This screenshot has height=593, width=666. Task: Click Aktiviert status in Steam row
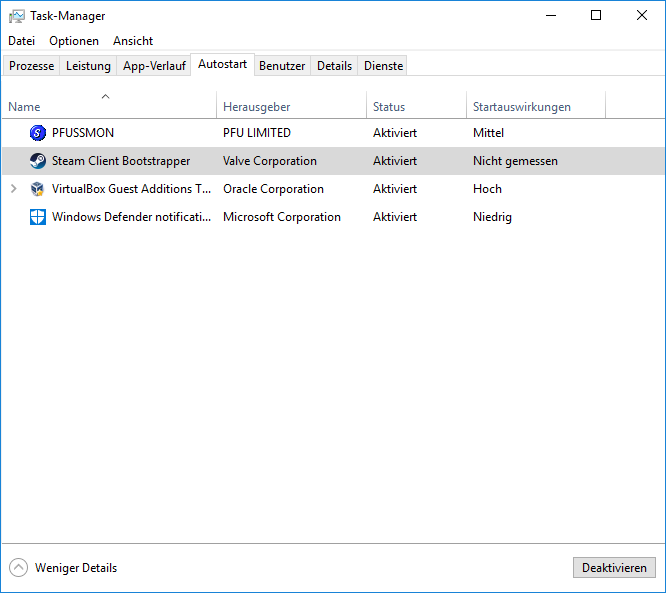point(395,161)
